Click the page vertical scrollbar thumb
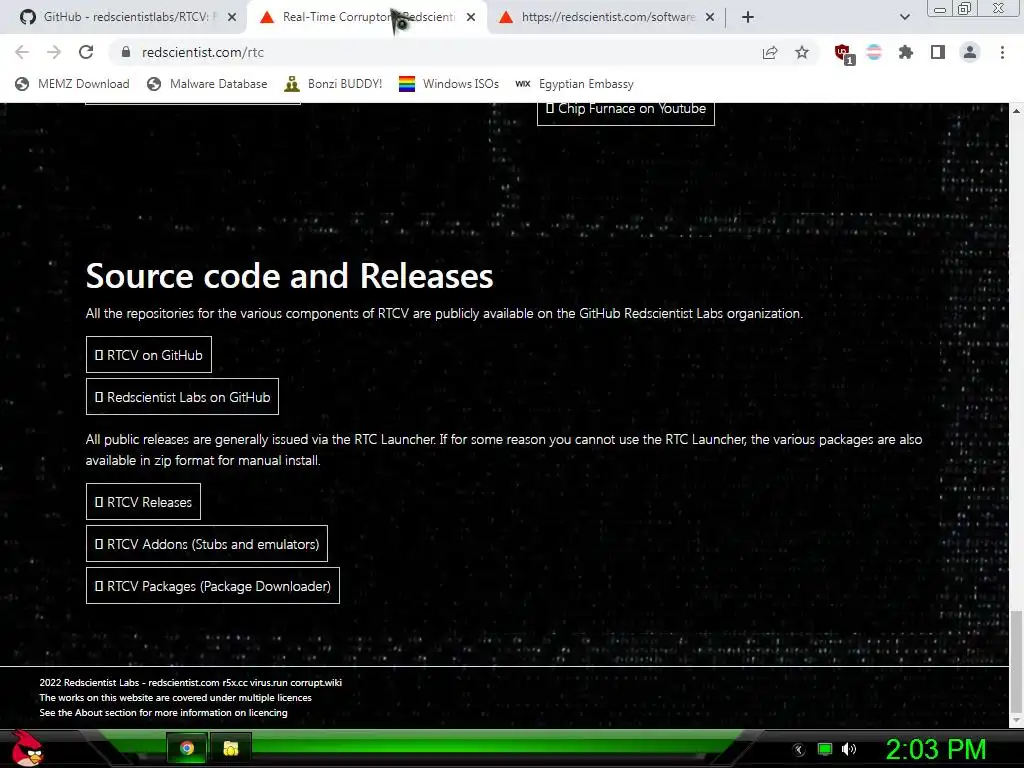The width and height of the screenshot is (1024, 768). [1016, 660]
